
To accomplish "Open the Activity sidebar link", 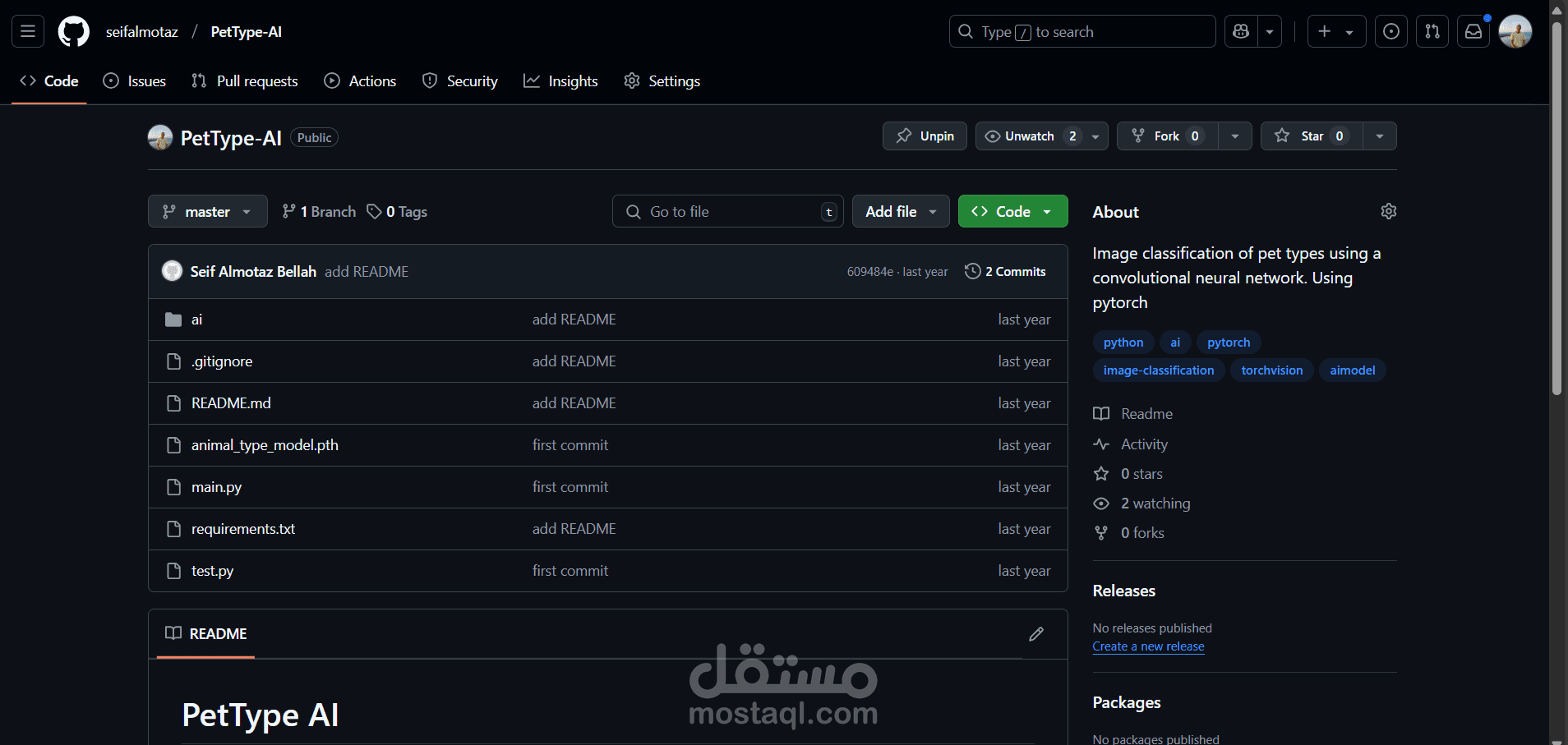I will [x=1131, y=444].
